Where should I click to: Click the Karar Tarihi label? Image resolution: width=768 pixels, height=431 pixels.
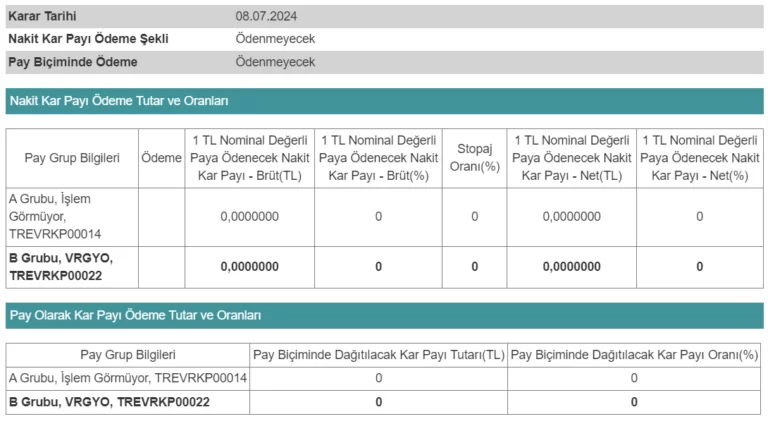pos(42,16)
